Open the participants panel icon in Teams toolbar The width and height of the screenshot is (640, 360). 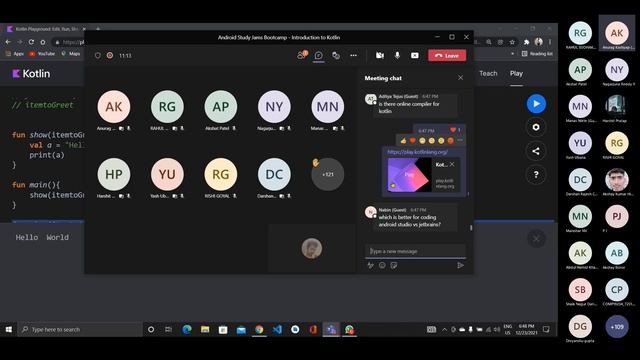coord(302,55)
